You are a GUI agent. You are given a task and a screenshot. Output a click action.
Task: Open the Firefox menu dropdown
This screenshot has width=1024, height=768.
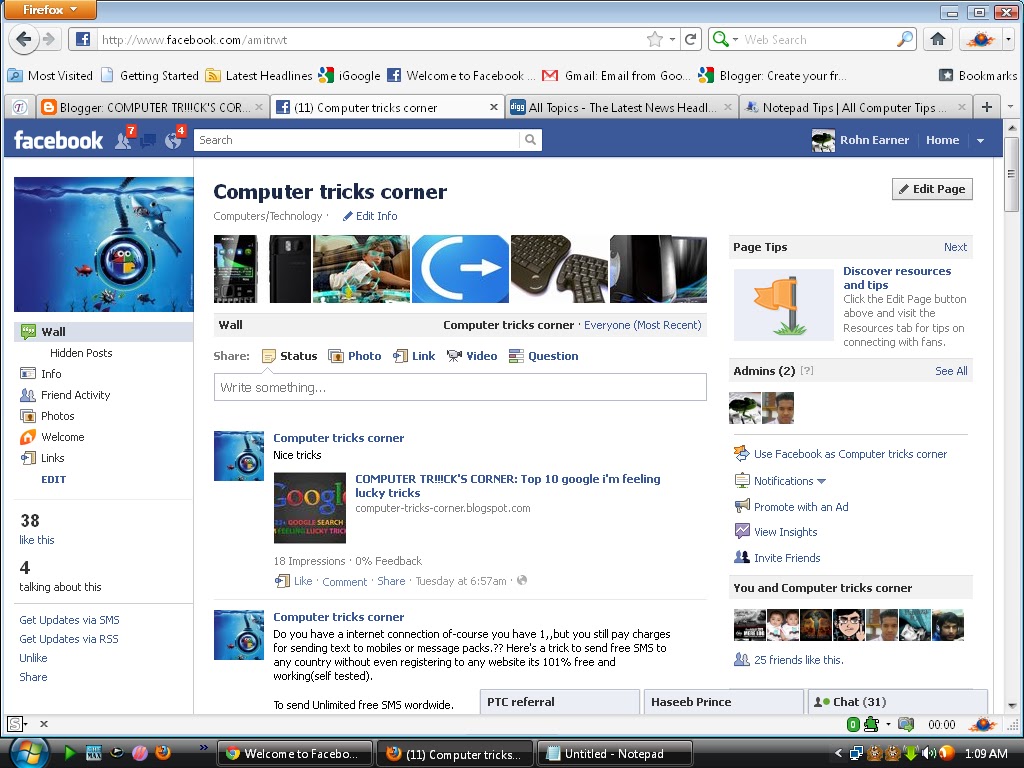tap(50, 10)
